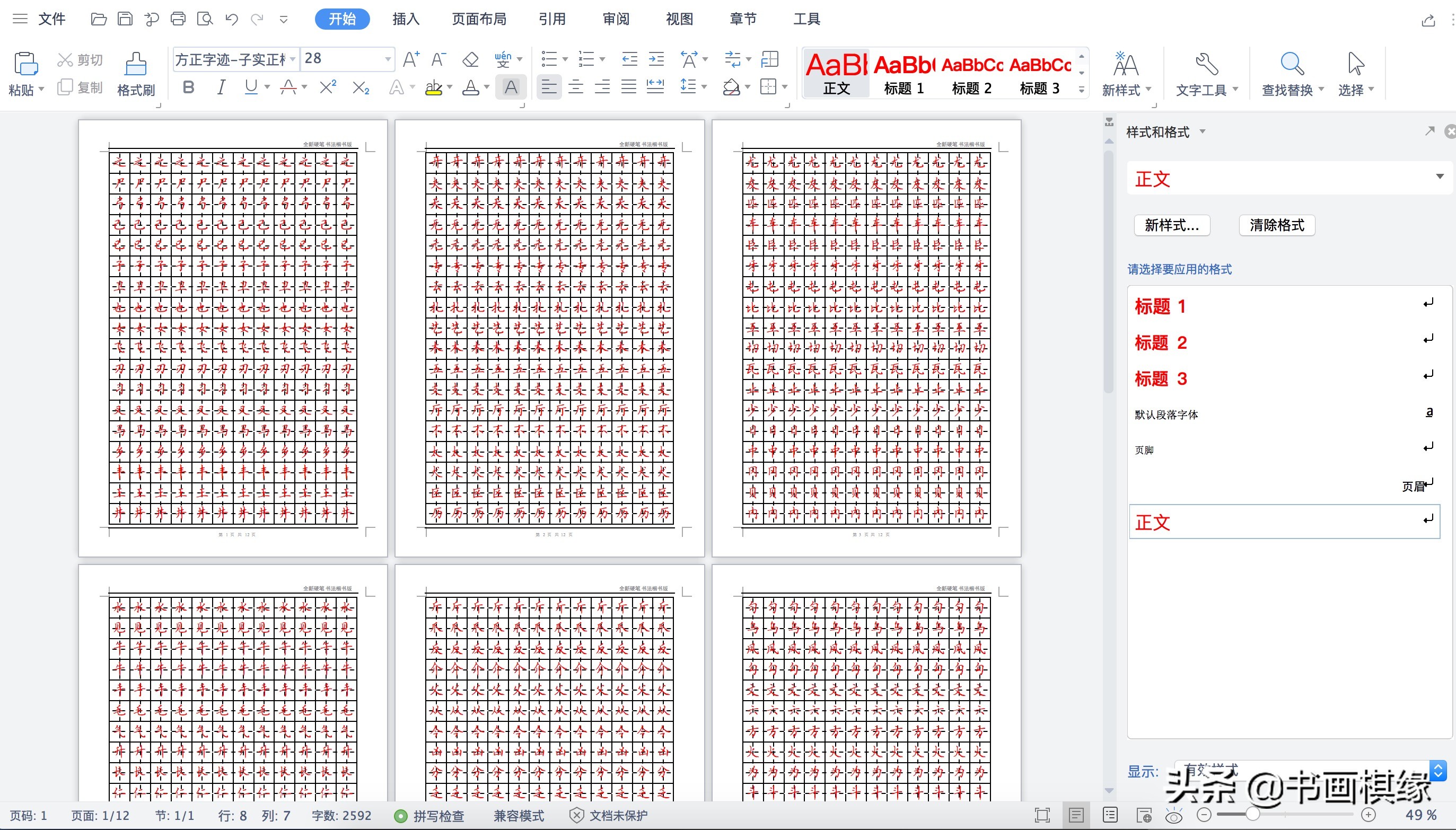1456x830 pixels.
Task: Switch to outline view icon in status bar
Action: tap(1110, 815)
